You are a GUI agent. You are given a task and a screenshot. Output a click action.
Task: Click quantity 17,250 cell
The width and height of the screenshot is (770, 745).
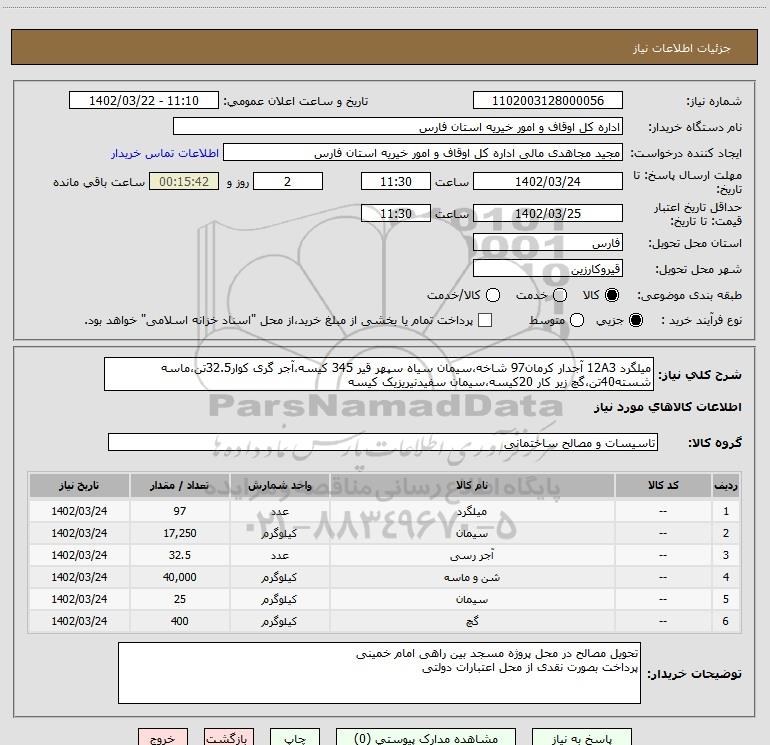pos(179,533)
